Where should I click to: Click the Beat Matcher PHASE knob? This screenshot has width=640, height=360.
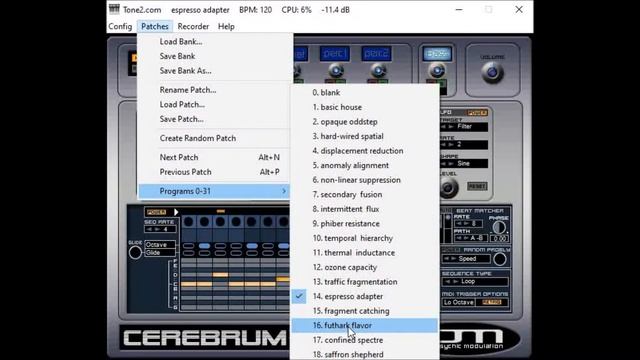499,227
